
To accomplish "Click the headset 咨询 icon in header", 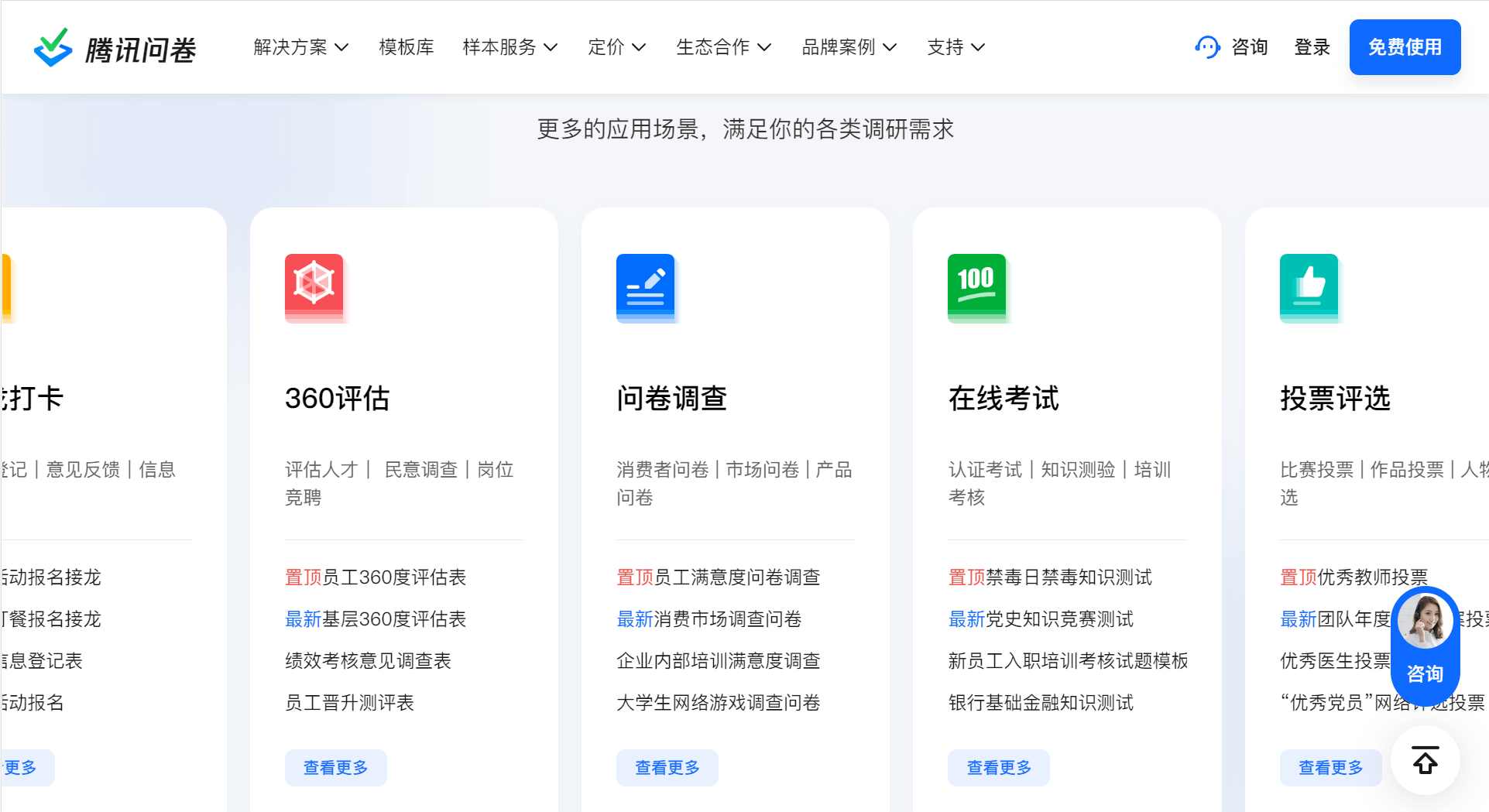I will click(x=1207, y=47).
